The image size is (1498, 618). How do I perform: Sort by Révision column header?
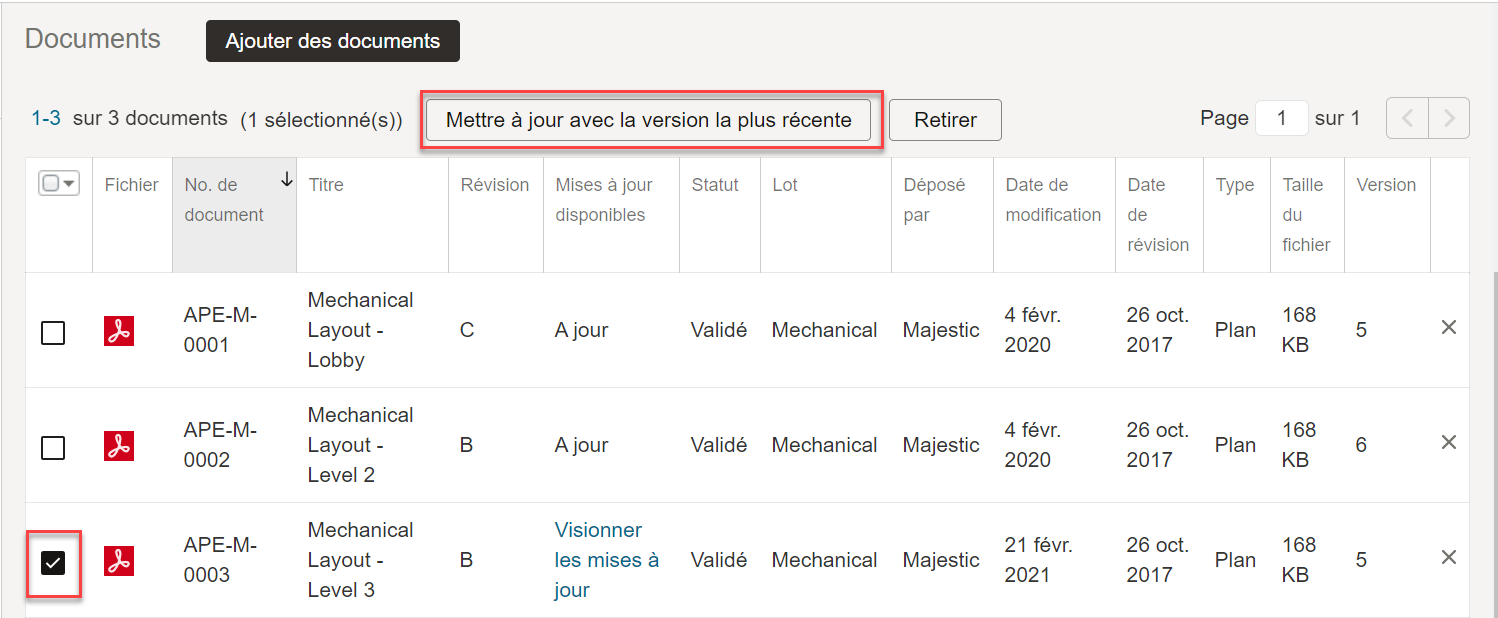(x=495, y=185)
